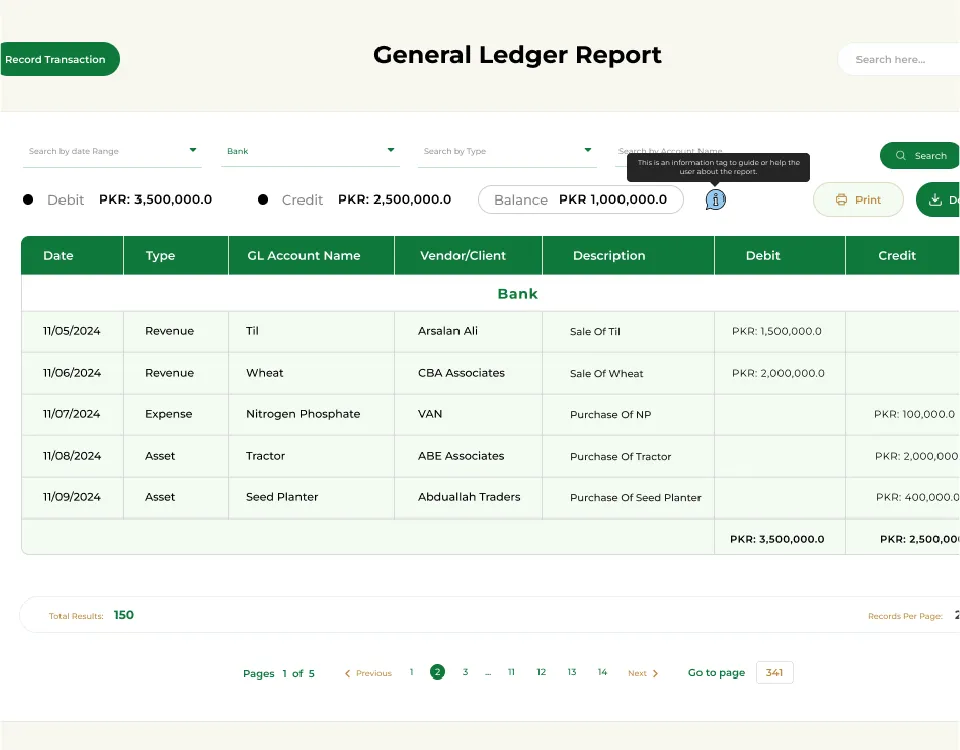This screenshot has height=750, width=960.
Task: Select current page 2 in pagination
Action: pyautogui.click(x=437, y=672)
